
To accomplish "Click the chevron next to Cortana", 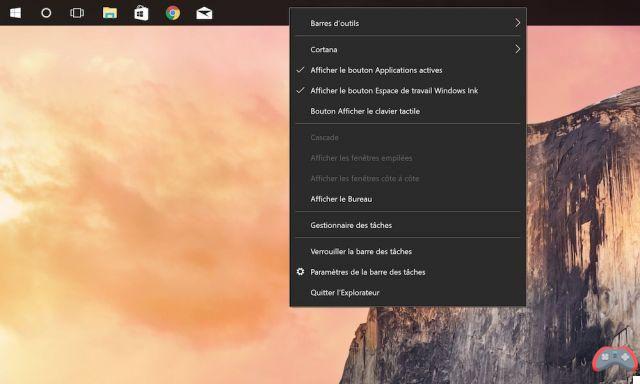I will [517, 49].
